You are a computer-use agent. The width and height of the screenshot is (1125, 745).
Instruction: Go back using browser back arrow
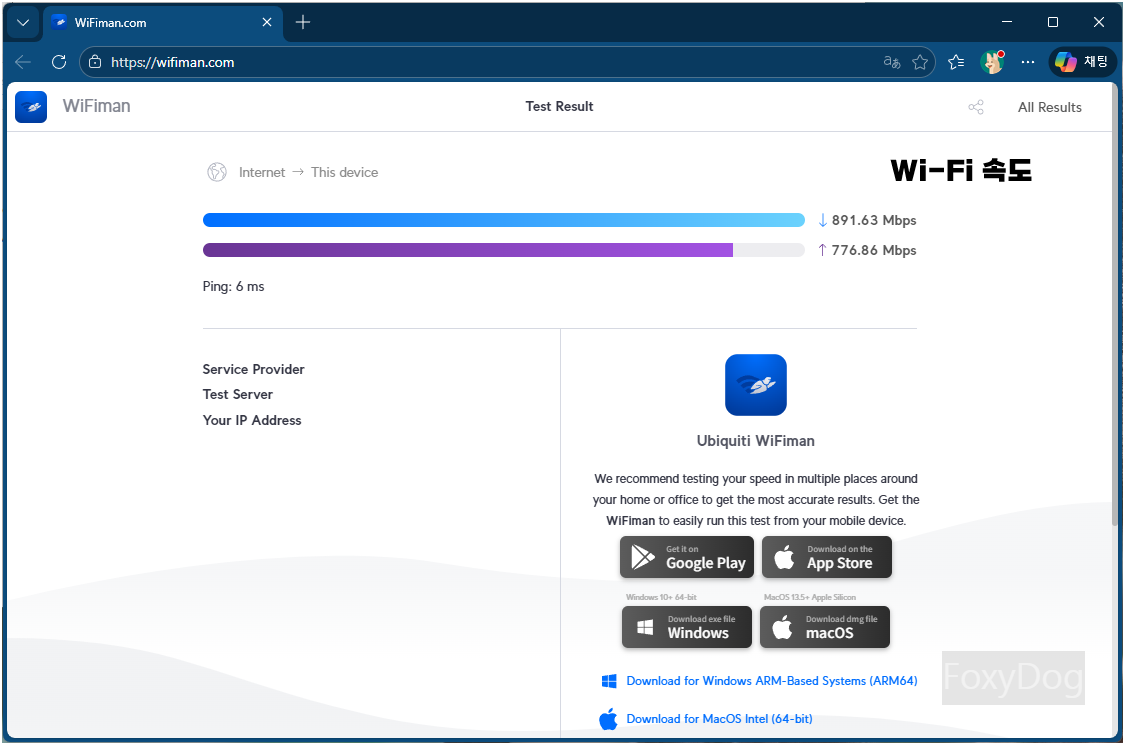(23, 62)
